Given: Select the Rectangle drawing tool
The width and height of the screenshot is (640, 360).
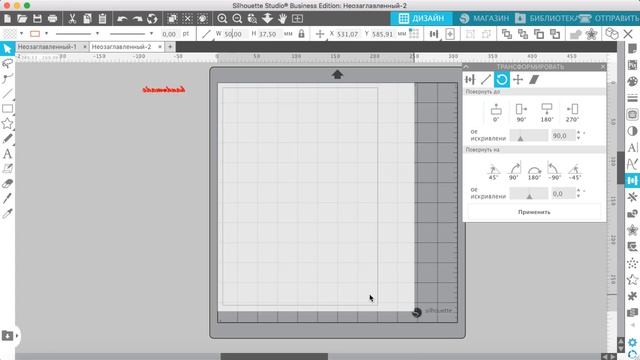Looking at the screenshot, I should tap(7, 109).
